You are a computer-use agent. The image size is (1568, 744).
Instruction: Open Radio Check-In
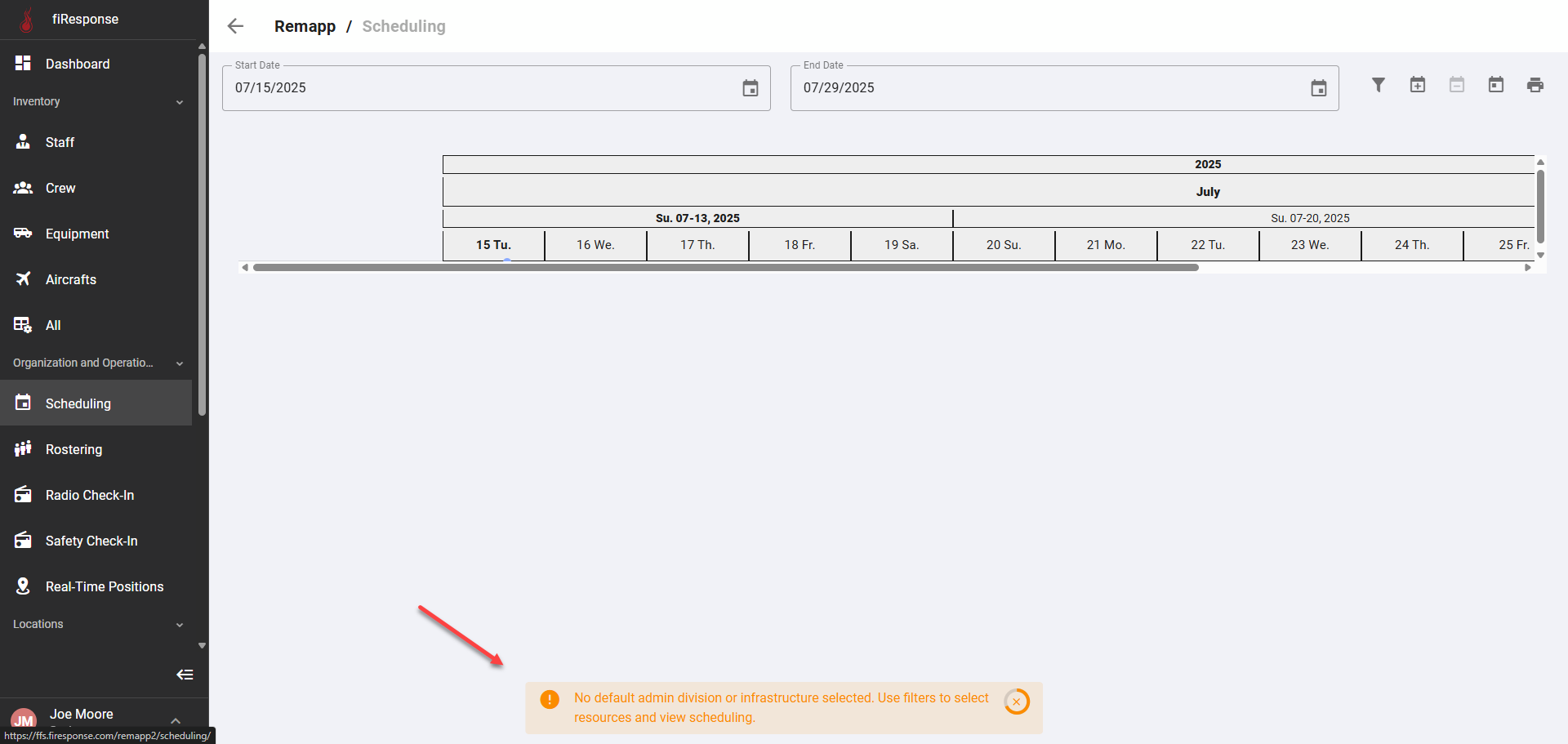(90, 495)
